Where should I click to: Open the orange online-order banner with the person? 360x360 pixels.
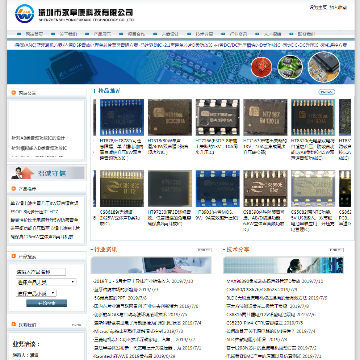tap(47, 172)
